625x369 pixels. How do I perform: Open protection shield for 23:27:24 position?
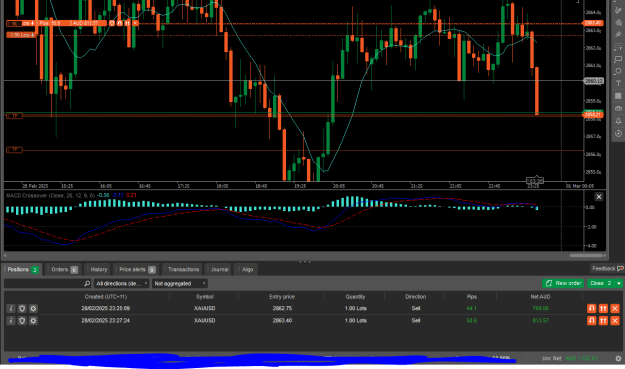(22, 320)
